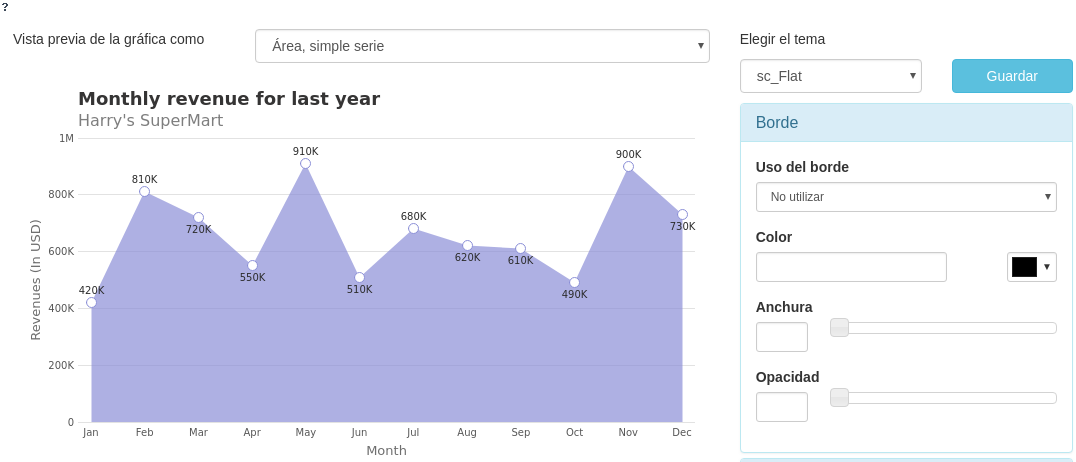Click the Guardar button
Viewport: 1076px width, 462px height.
pos(1011,76)
